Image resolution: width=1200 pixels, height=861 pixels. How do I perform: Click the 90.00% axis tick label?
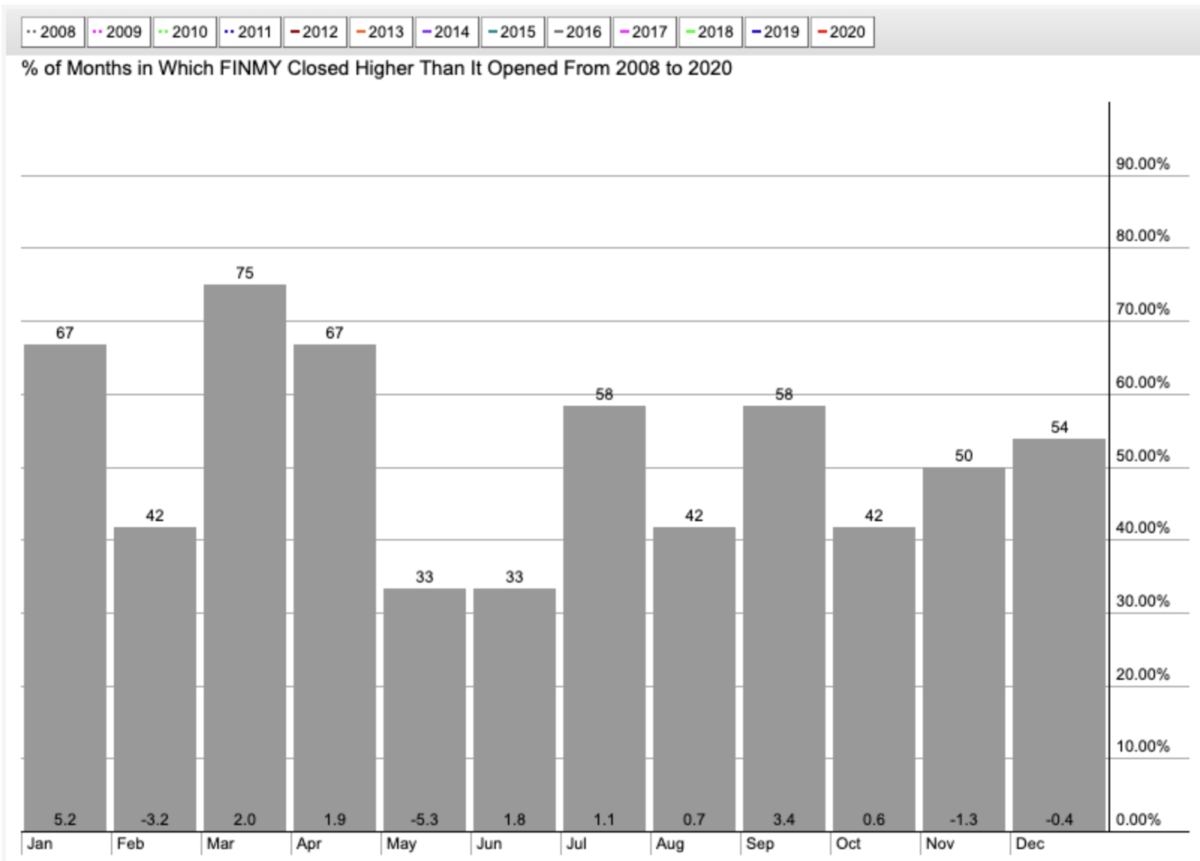1141,165
